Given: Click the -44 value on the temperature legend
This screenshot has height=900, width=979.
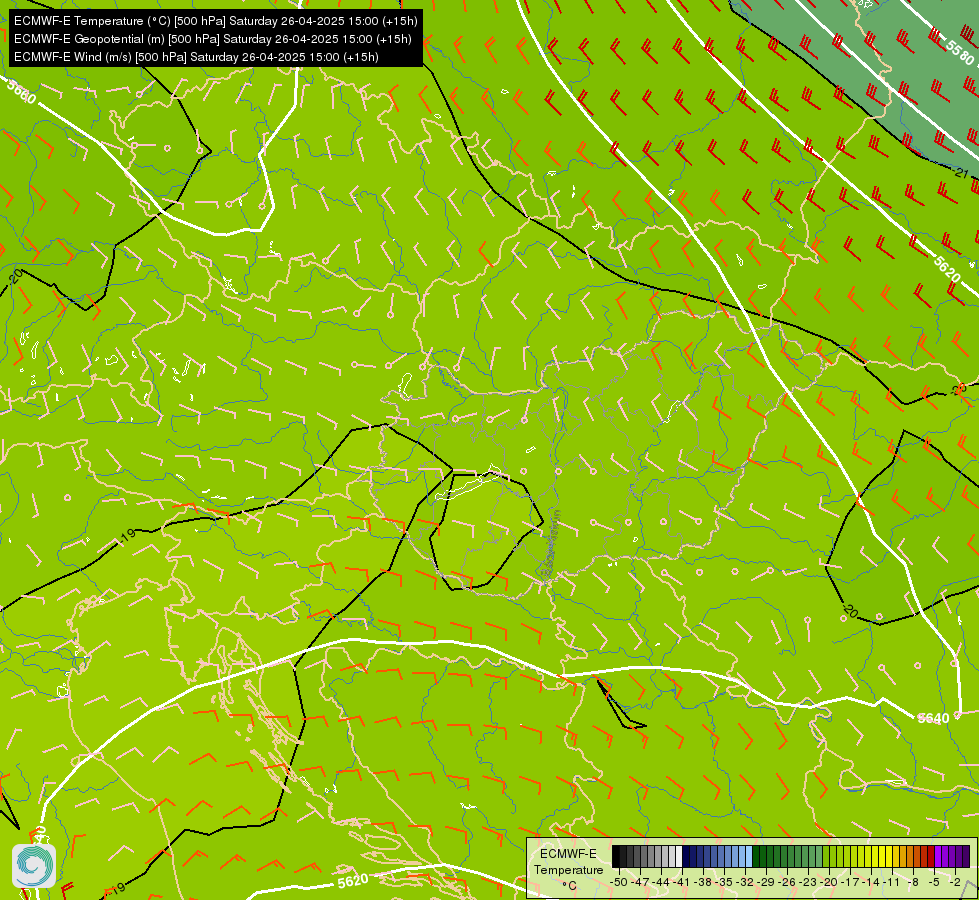Looking at the screenshot, I should pos(661,883).
